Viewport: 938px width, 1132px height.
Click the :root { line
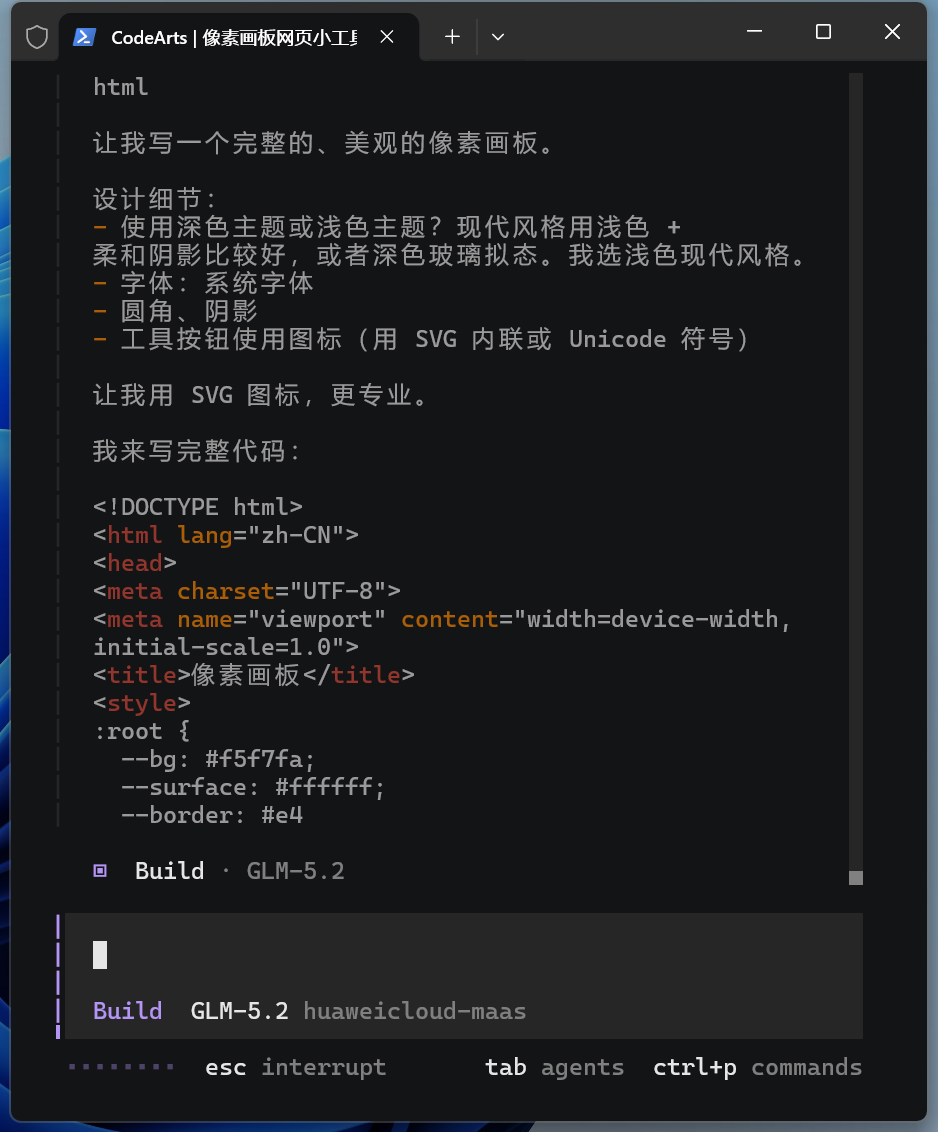(142, 731)
